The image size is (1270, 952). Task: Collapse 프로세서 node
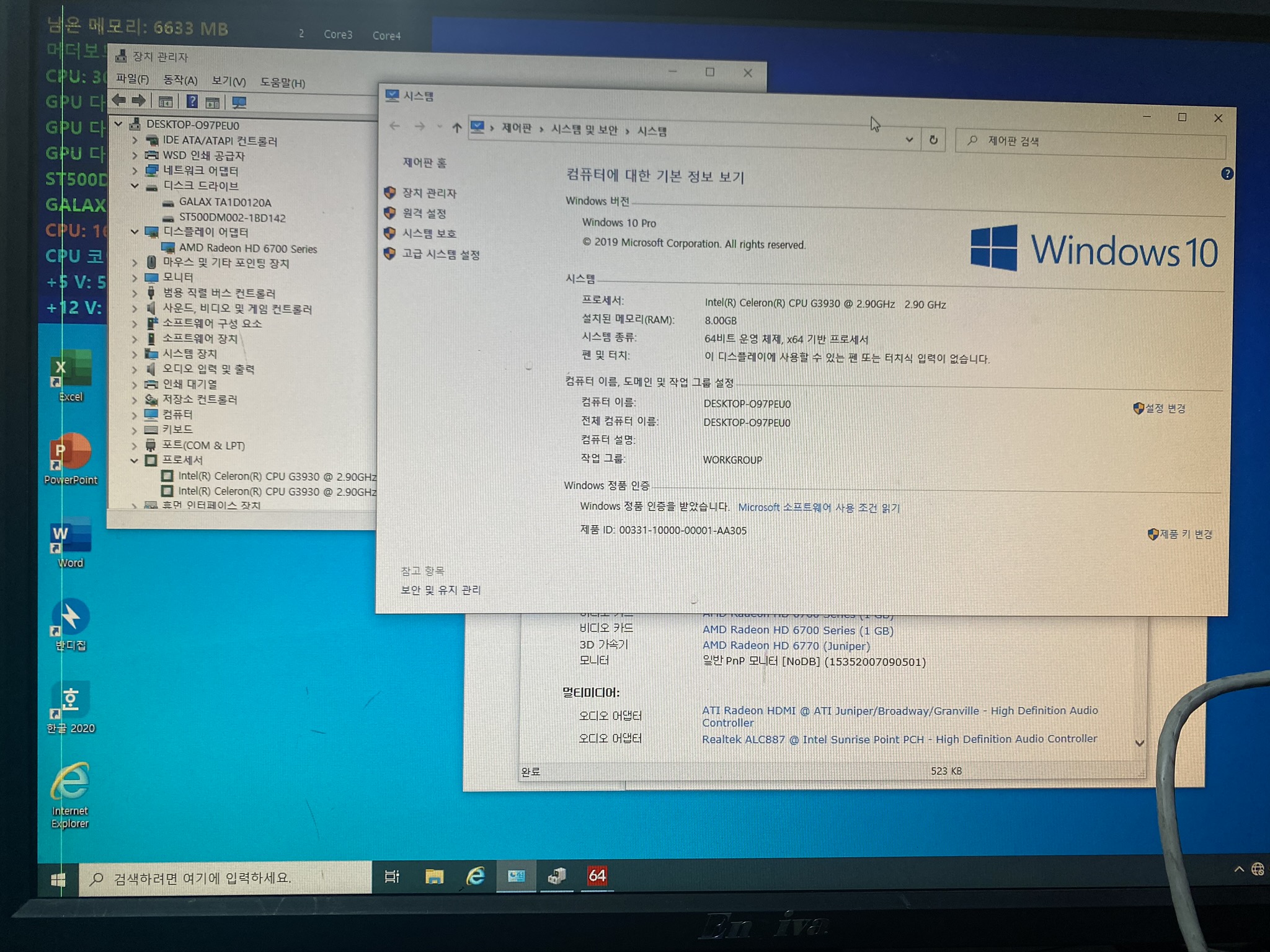[x=134, y=461]
